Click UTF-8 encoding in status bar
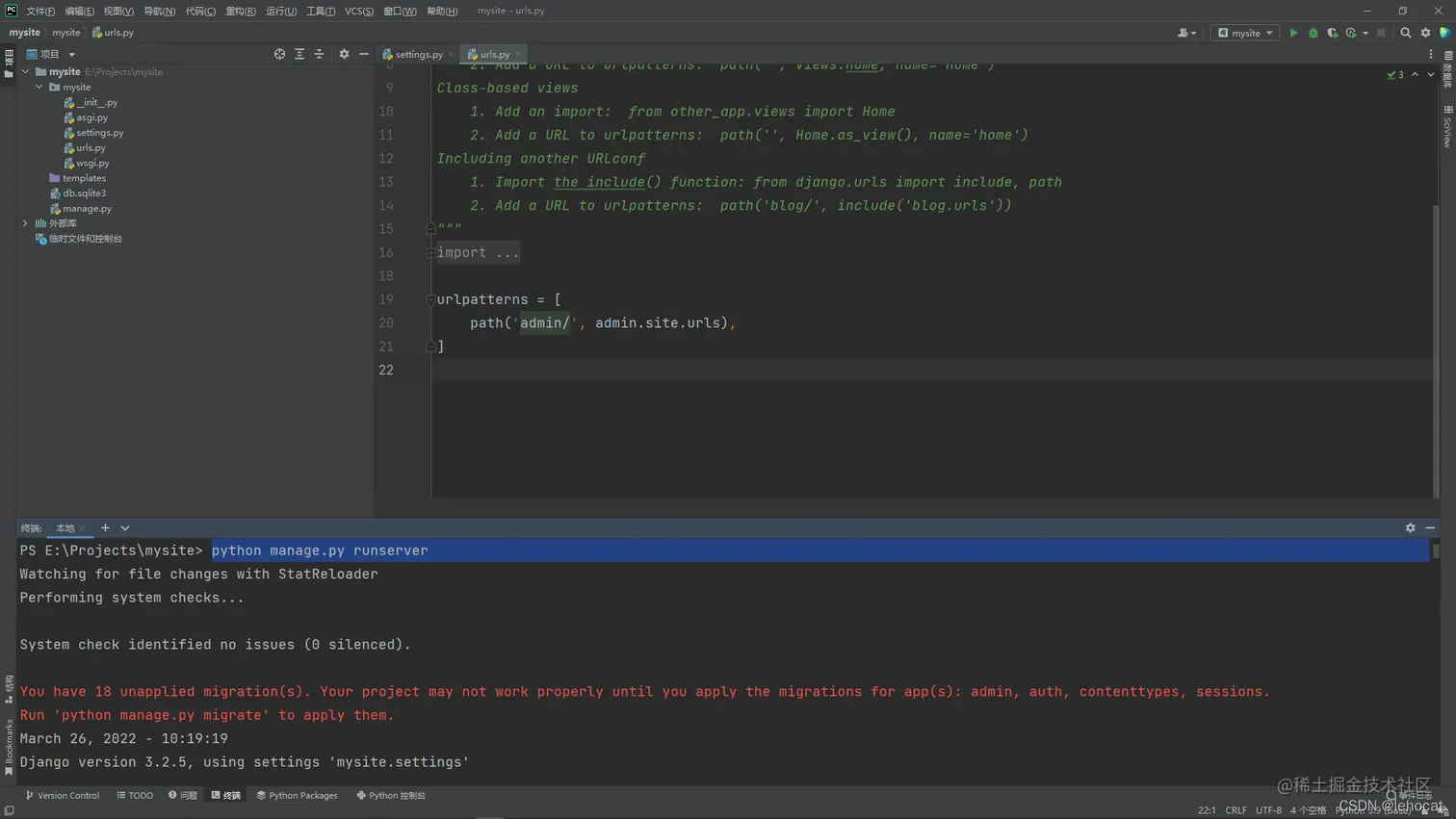1456x819 pixels. tap(1268, 810)
